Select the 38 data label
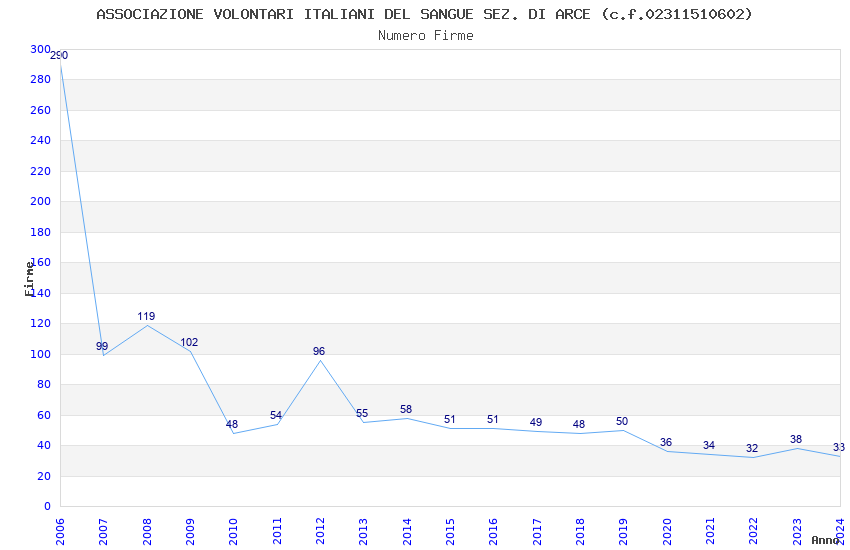The height and width of the screenshot is (550, 850). coord(796,439)
